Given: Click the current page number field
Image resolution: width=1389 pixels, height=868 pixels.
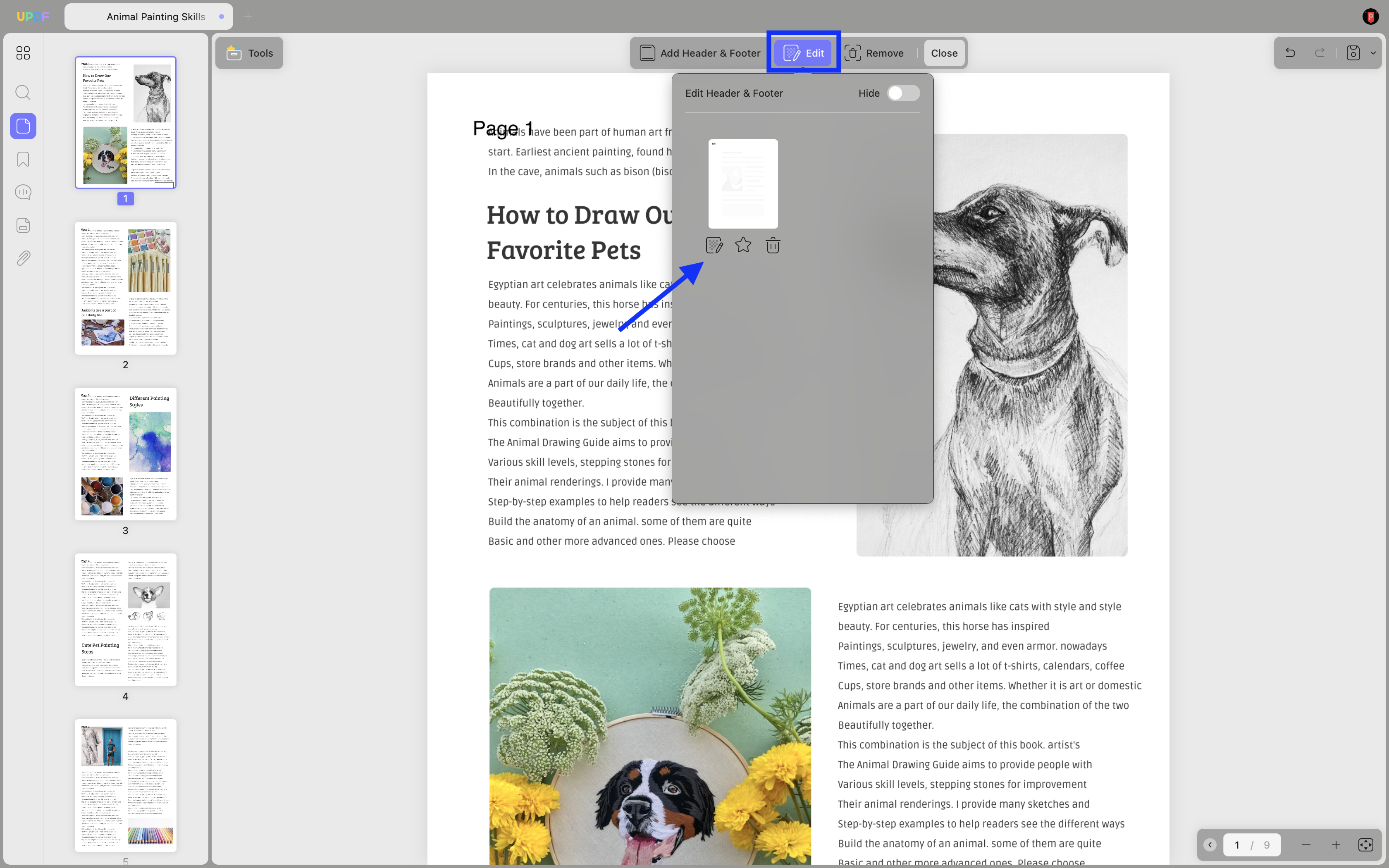Looking at the screenshot, I should pos(1237,845).
